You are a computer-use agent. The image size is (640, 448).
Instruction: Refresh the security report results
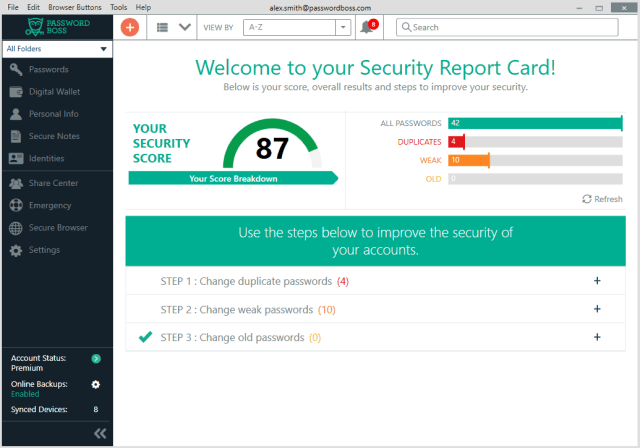(x=601, y=199)
